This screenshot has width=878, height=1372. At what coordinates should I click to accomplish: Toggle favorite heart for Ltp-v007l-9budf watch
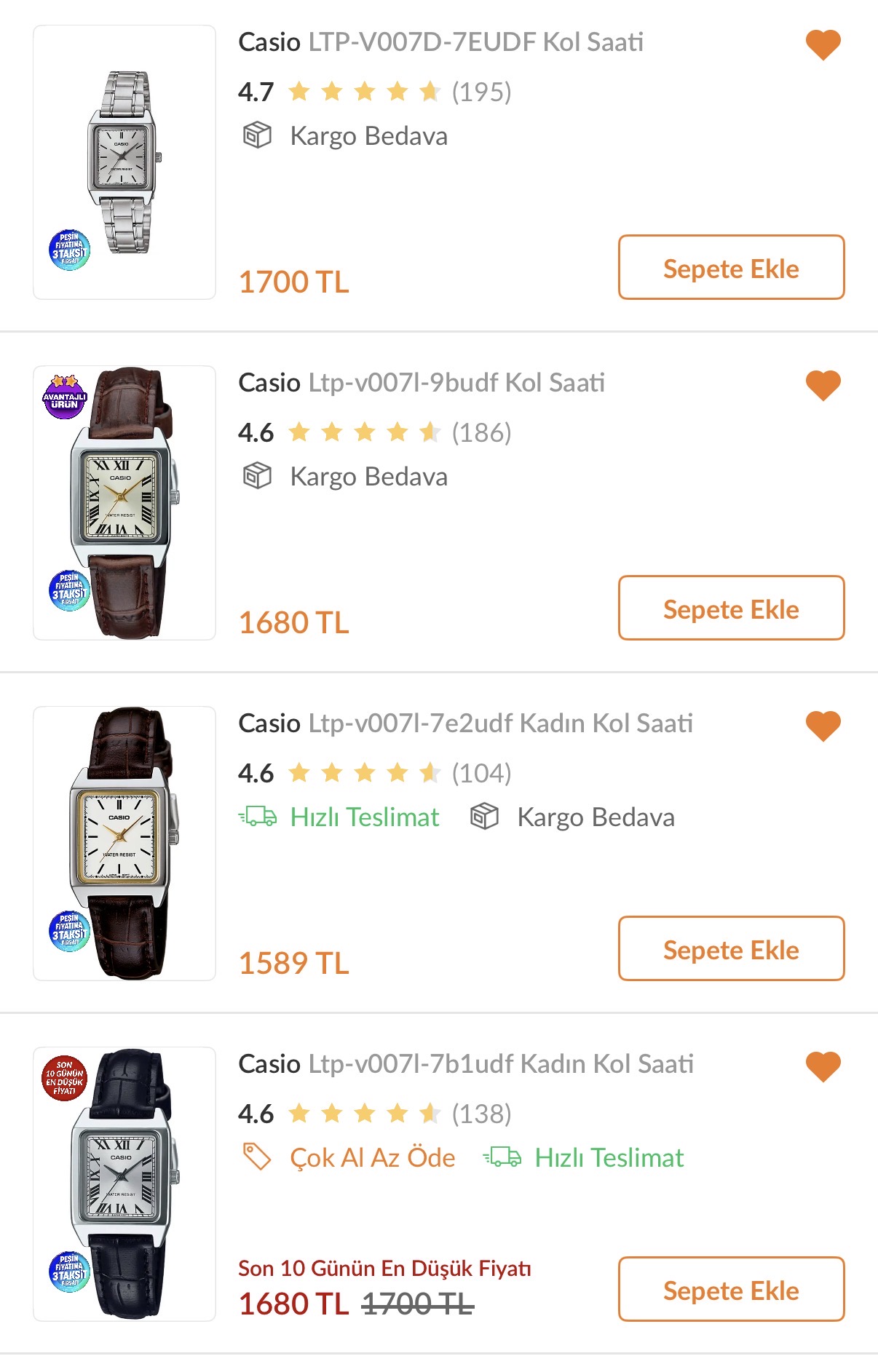pyautogui.click(x=823, y=386)
